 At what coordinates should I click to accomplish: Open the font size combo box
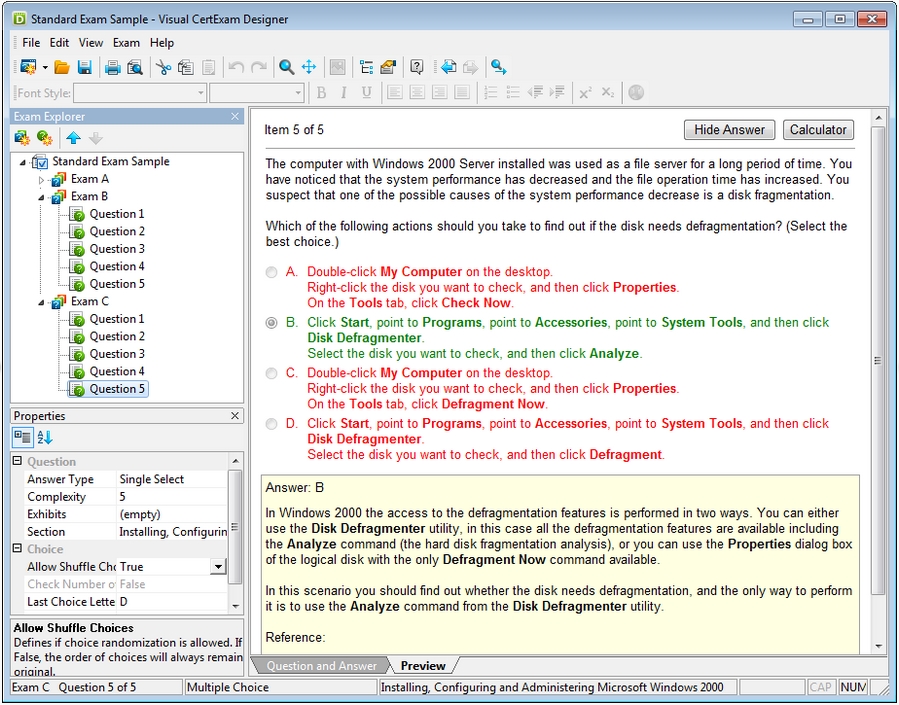coord(257,93)
